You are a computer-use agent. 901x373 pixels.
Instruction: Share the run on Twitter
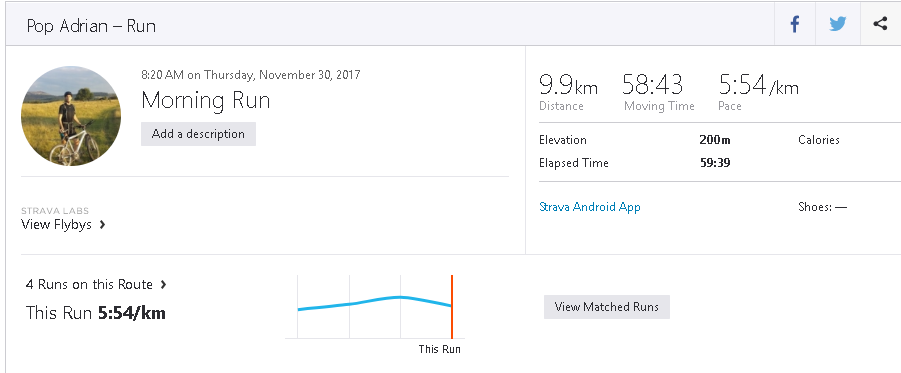coord(838,25)
